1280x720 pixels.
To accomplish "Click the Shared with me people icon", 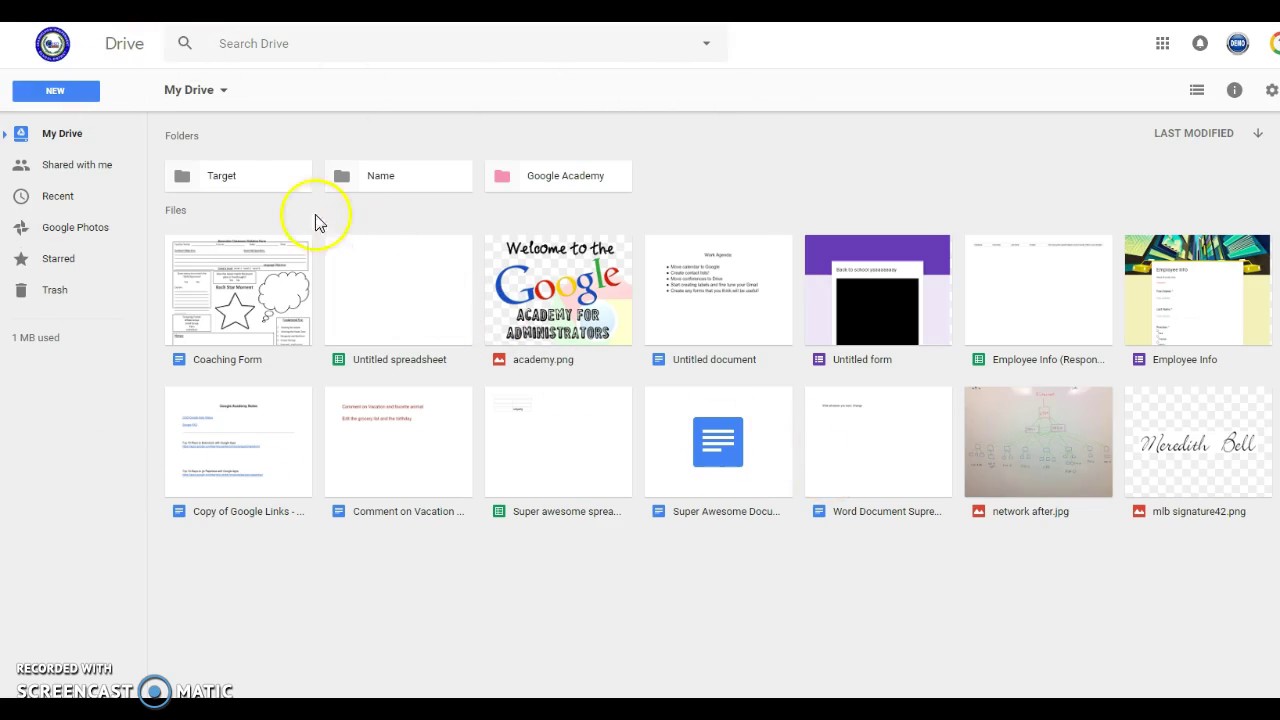I will tap(21, 165).
